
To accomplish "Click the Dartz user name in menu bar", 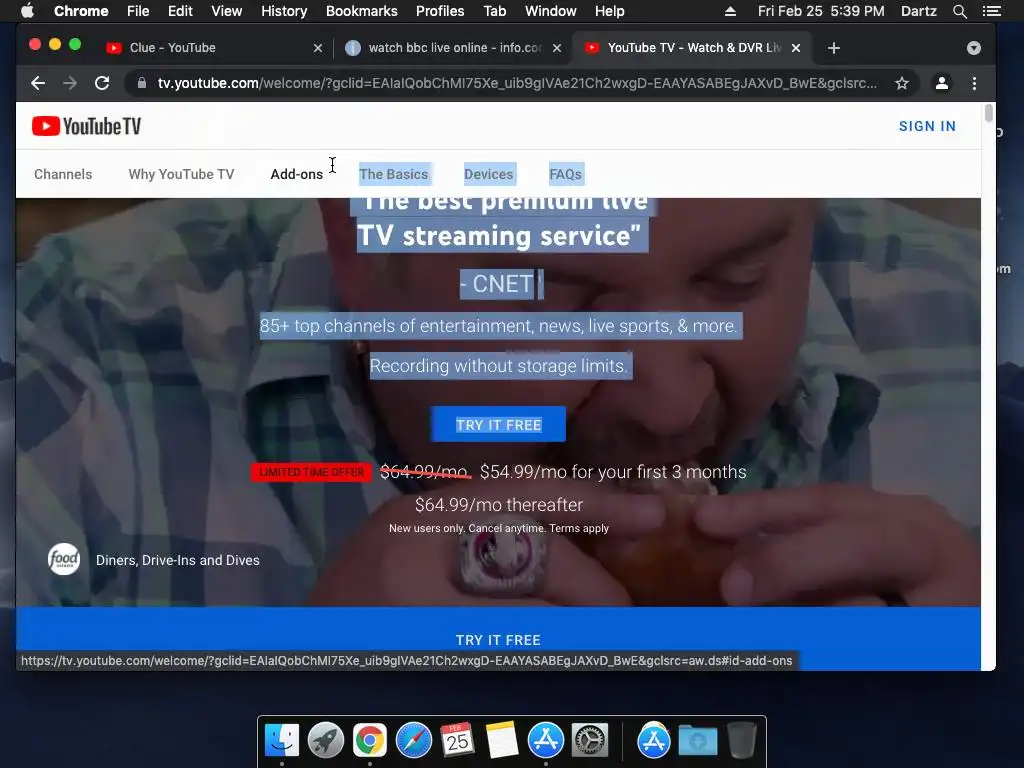I will [x=918, y=11].
